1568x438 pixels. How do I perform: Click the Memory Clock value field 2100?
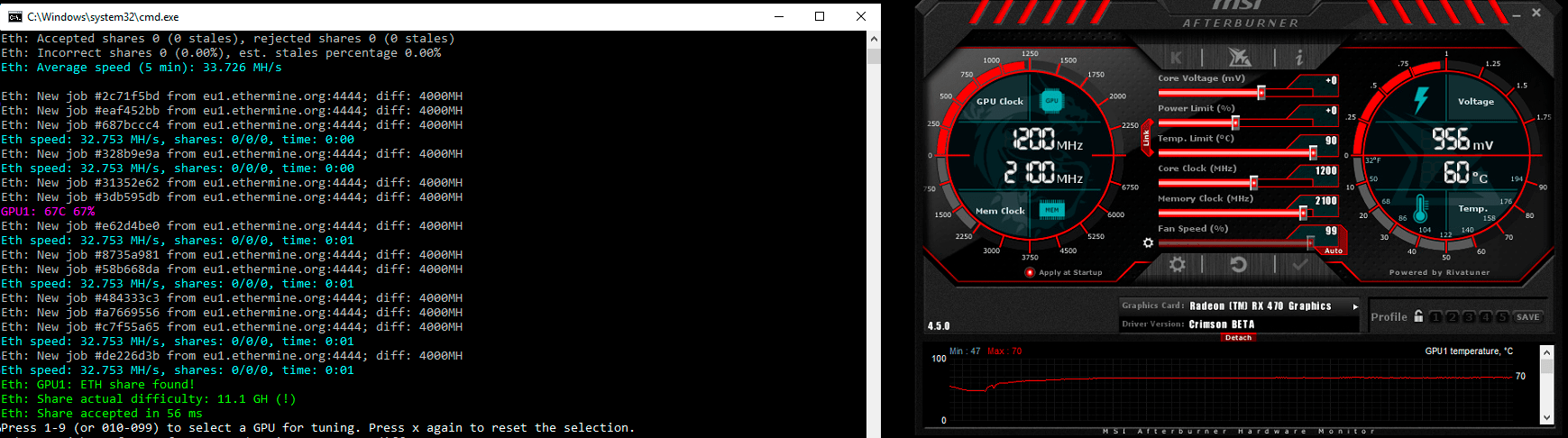tap(1325, 200)
